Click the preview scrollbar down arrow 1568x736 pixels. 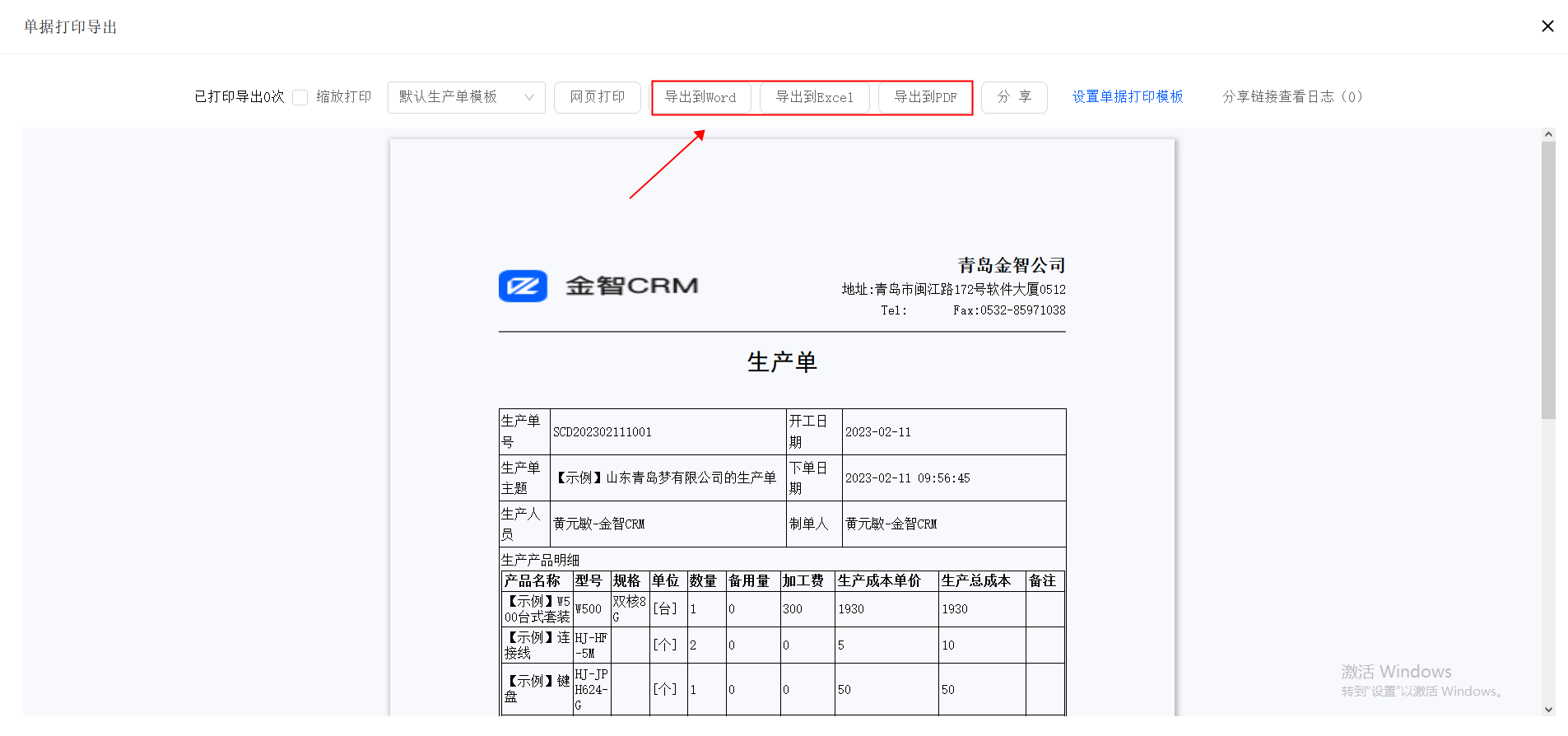coord(1548,709)
